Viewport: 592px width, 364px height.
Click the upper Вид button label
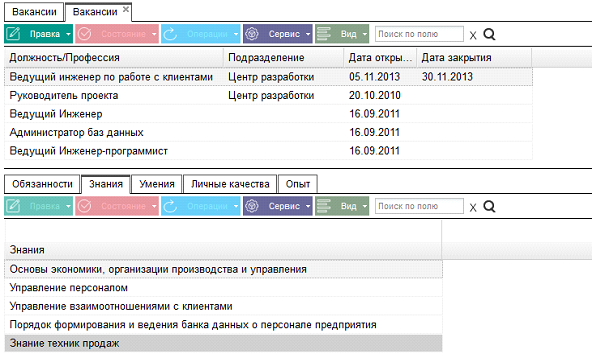(348, 34)
